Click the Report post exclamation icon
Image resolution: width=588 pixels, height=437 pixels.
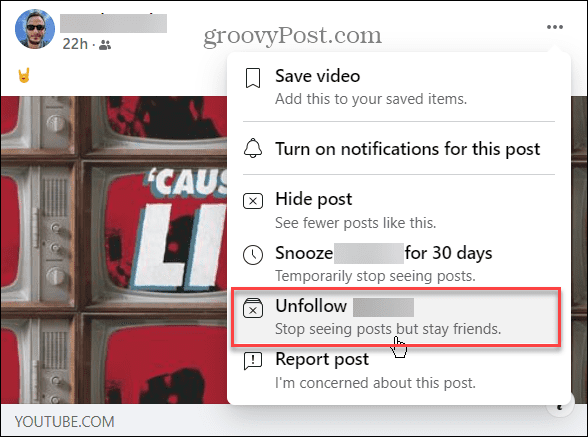pos(253,361)
